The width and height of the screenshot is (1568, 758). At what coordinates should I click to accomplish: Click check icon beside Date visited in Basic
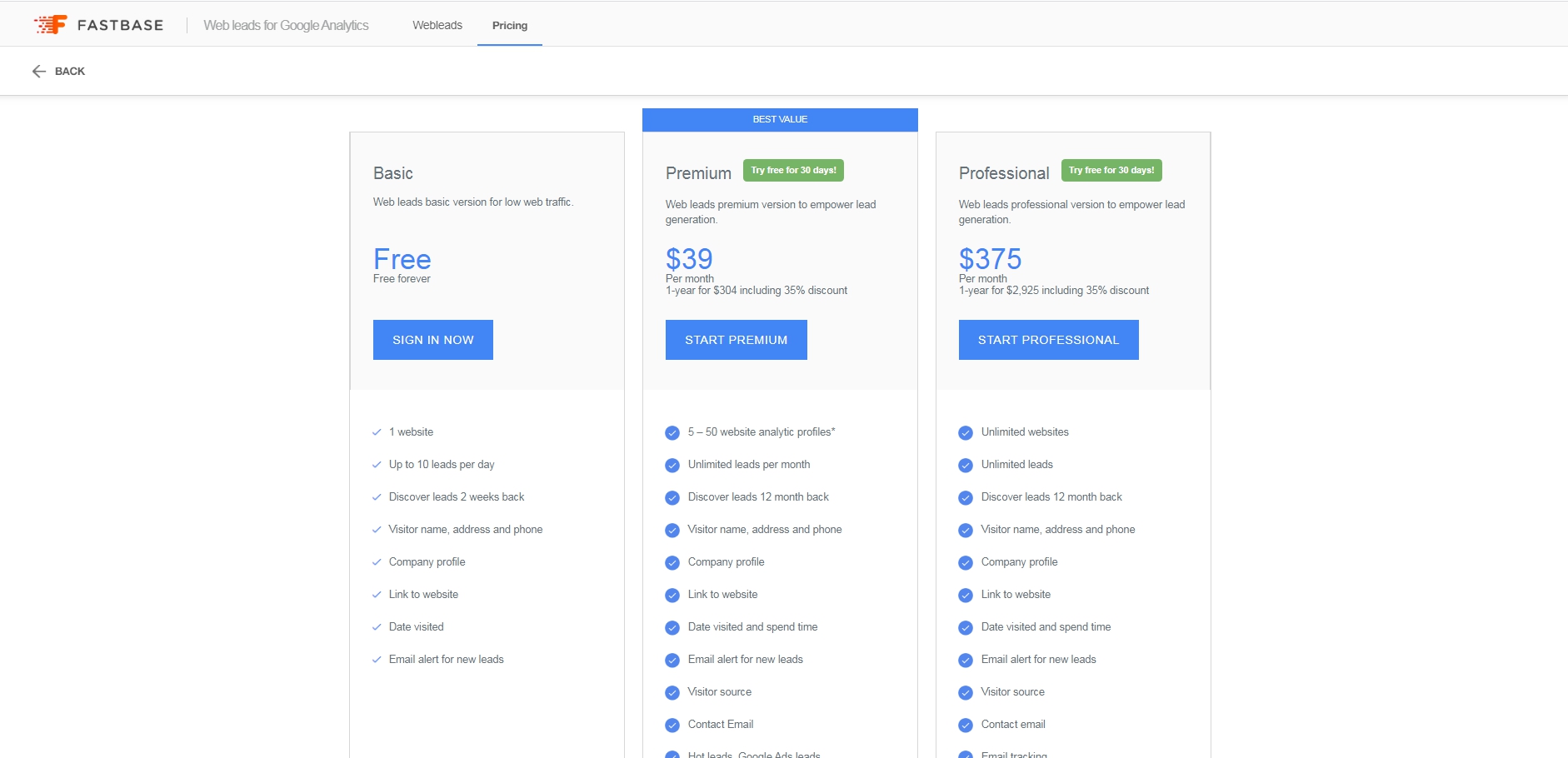[377, 627]
